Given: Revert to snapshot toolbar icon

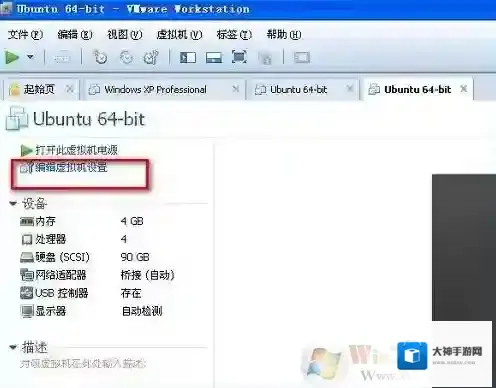Looking at the screenshot, I should point(126,57).
